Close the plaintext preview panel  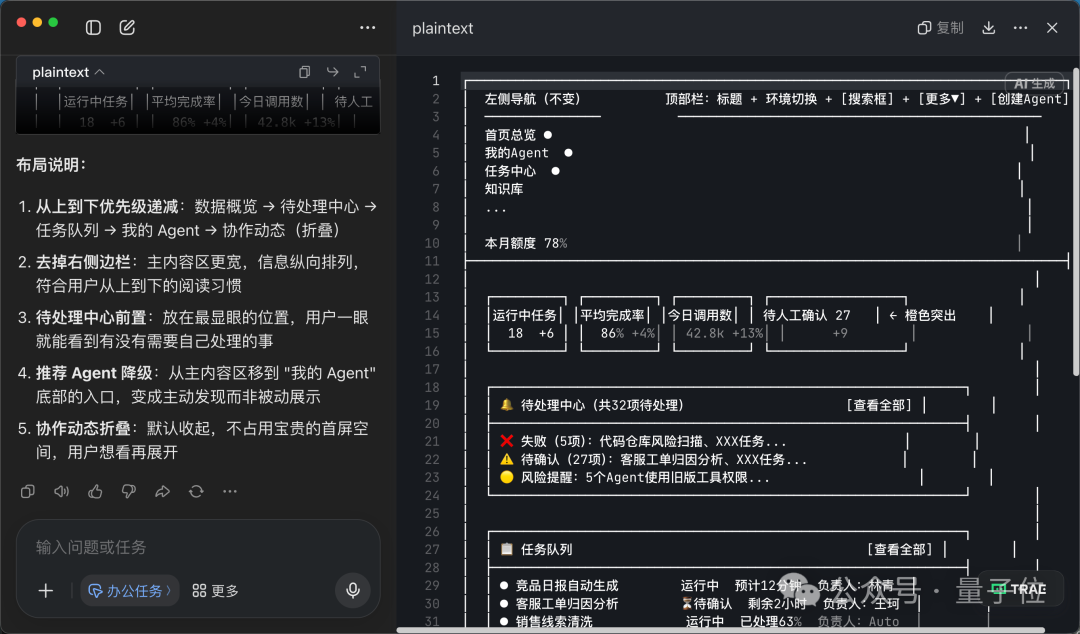tap(1052, 28)
